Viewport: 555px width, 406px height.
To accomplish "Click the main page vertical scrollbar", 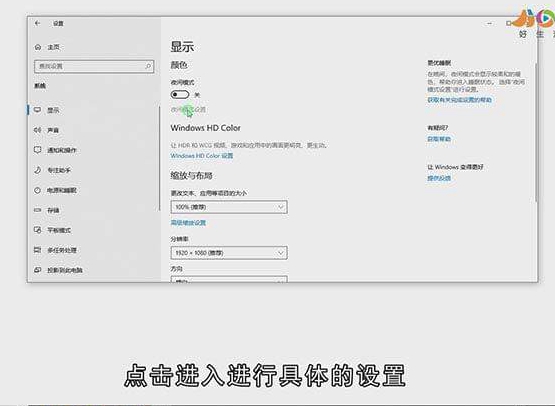I will point(536,133).
